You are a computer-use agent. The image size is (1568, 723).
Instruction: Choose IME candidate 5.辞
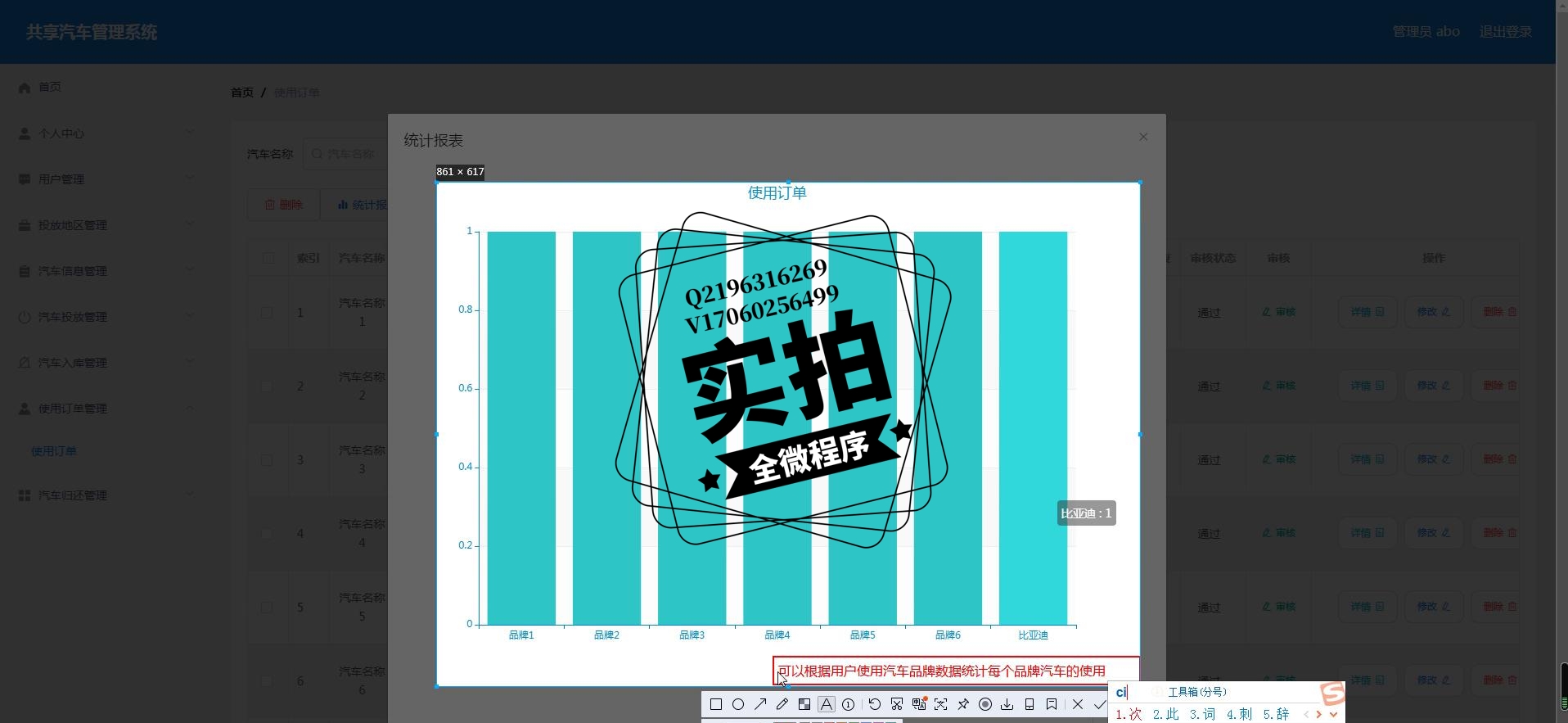coord(1276,714)
